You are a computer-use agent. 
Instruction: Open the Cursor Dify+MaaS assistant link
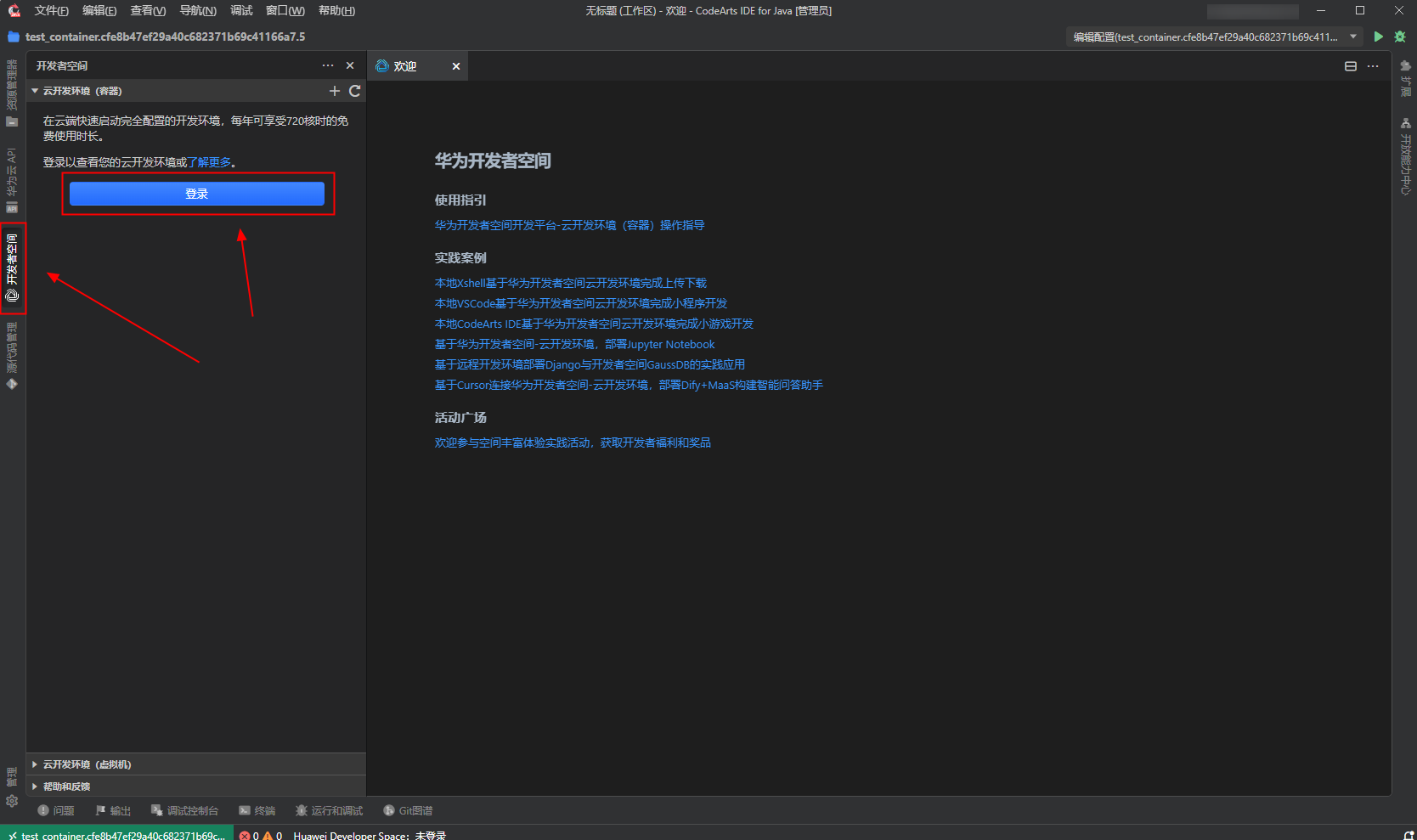tap(629, 385)
